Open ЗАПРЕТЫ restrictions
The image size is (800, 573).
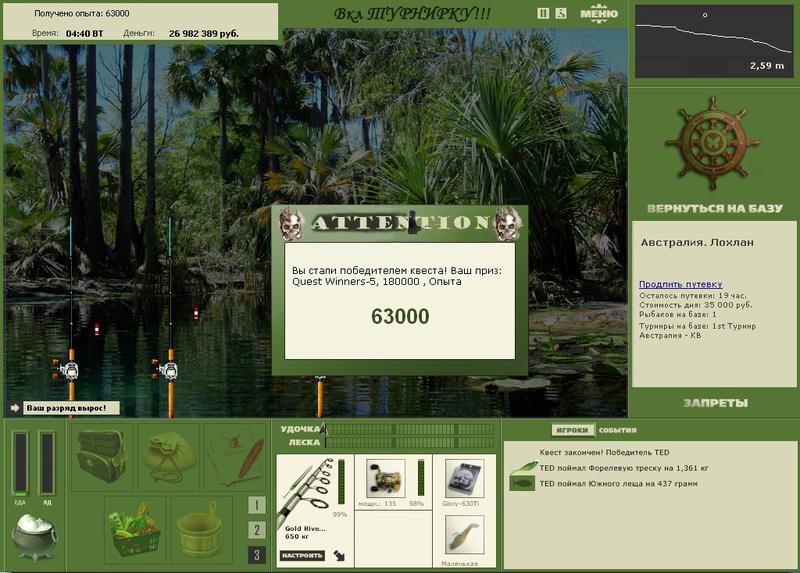coord(715,403)
